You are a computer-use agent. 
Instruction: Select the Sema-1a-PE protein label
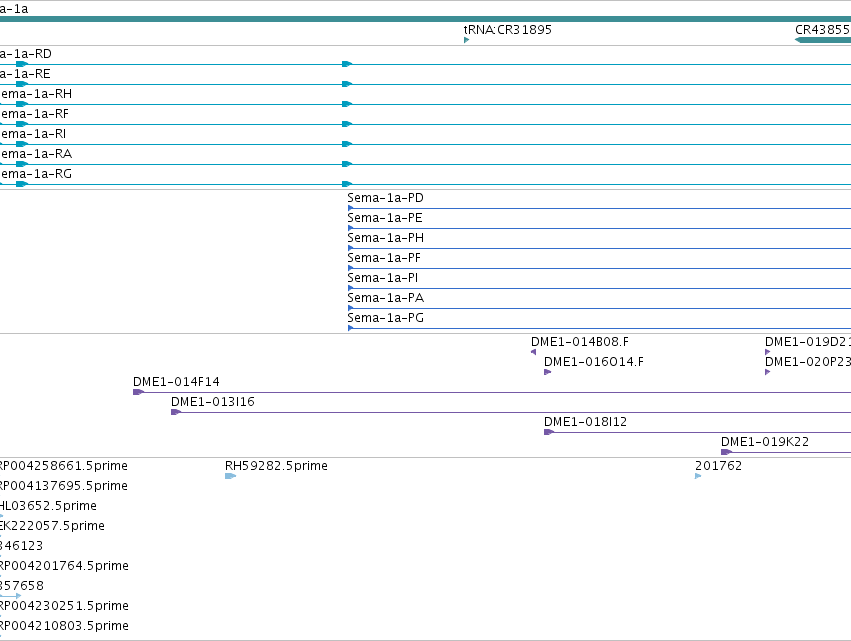[385, 218]
